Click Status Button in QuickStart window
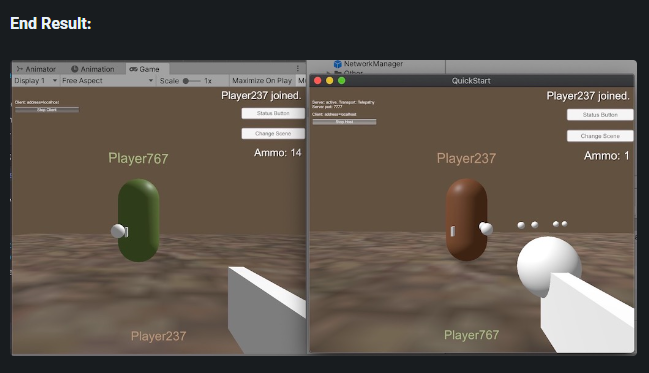This screenshot has width=649, height=373. tap(600, 115)
